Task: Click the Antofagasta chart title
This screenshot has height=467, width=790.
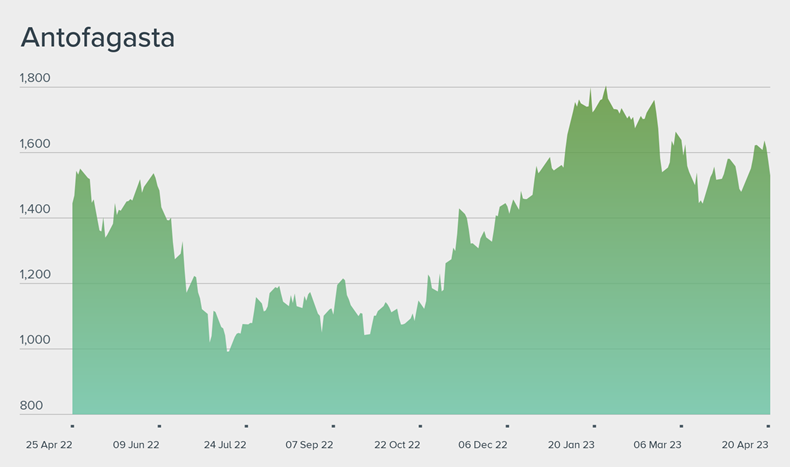Action: point(98,38)
